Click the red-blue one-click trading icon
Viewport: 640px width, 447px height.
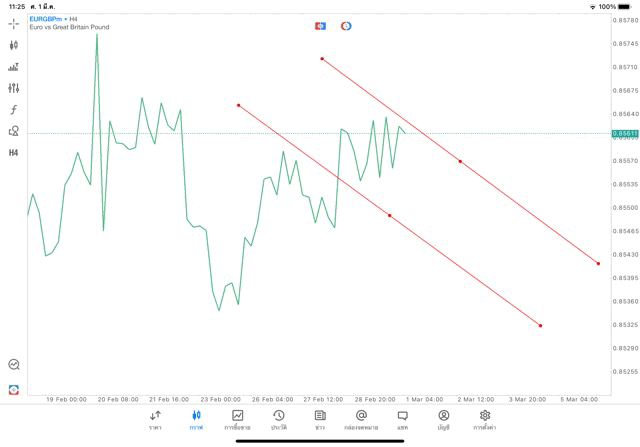tap(320, 26)
